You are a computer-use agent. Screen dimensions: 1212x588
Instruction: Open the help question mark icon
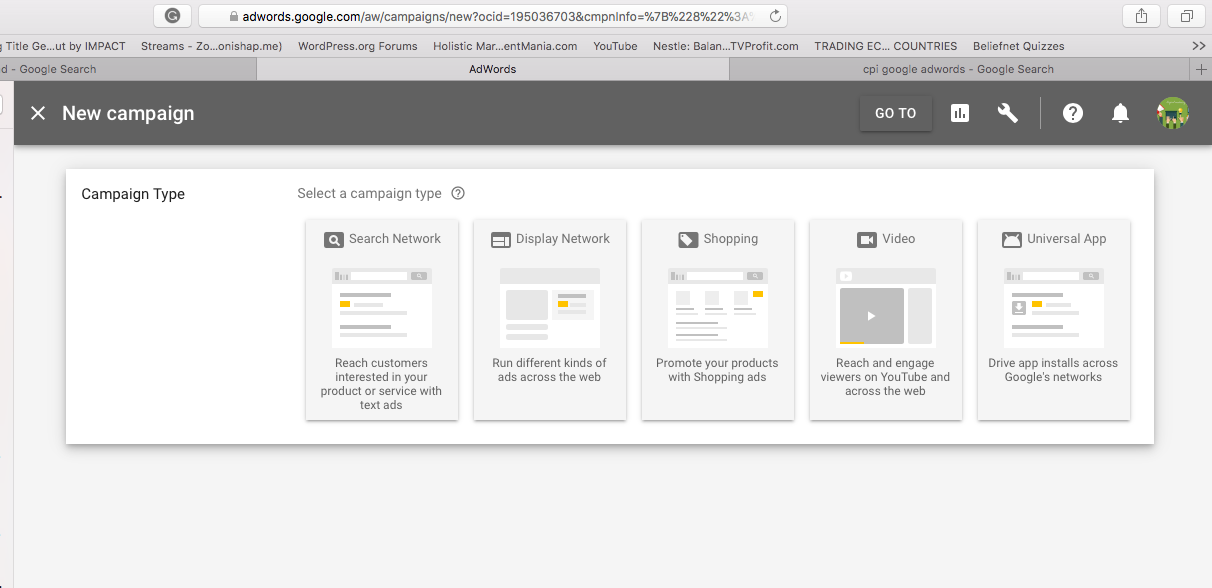1073,113
